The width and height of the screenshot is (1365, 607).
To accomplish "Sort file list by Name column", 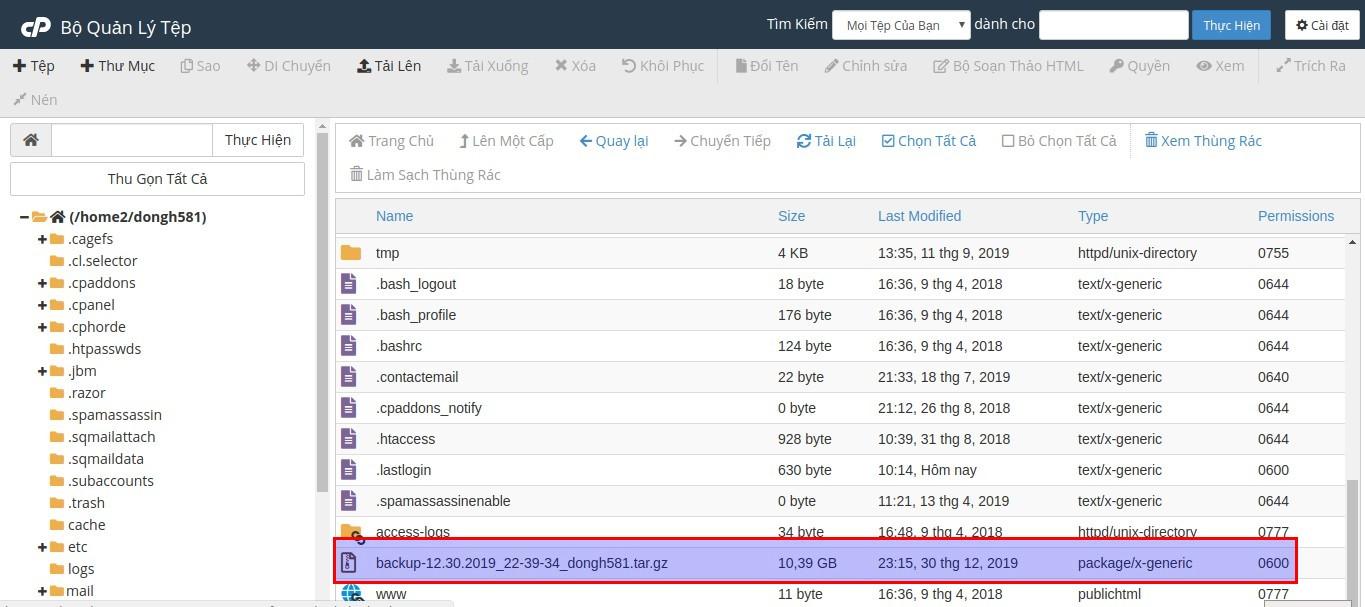I will (394, 216).
